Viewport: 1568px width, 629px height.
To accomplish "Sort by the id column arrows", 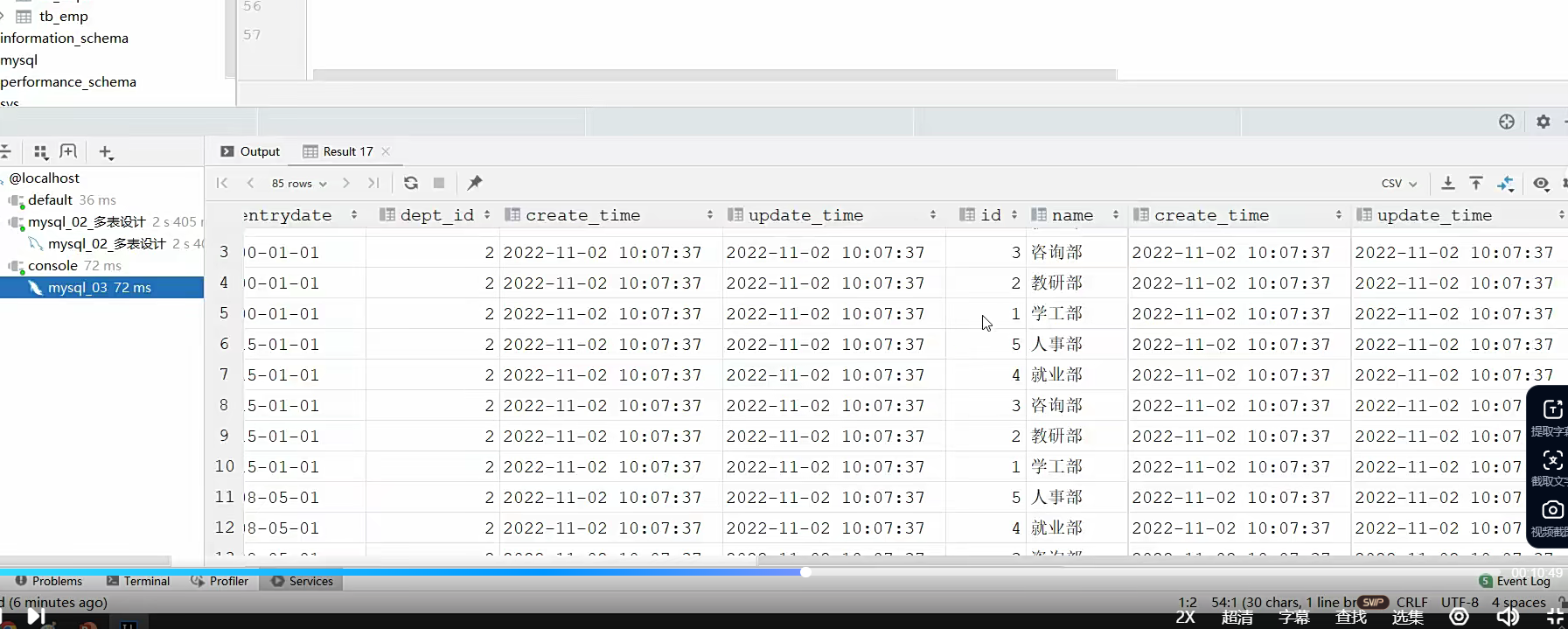I will point(1014,215).
